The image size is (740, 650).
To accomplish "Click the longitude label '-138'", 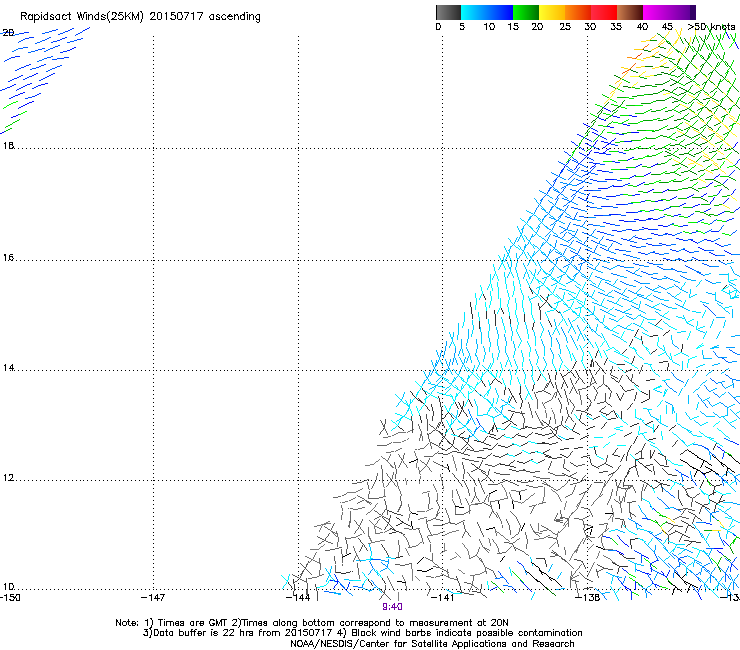I will [x=588, y=598].
